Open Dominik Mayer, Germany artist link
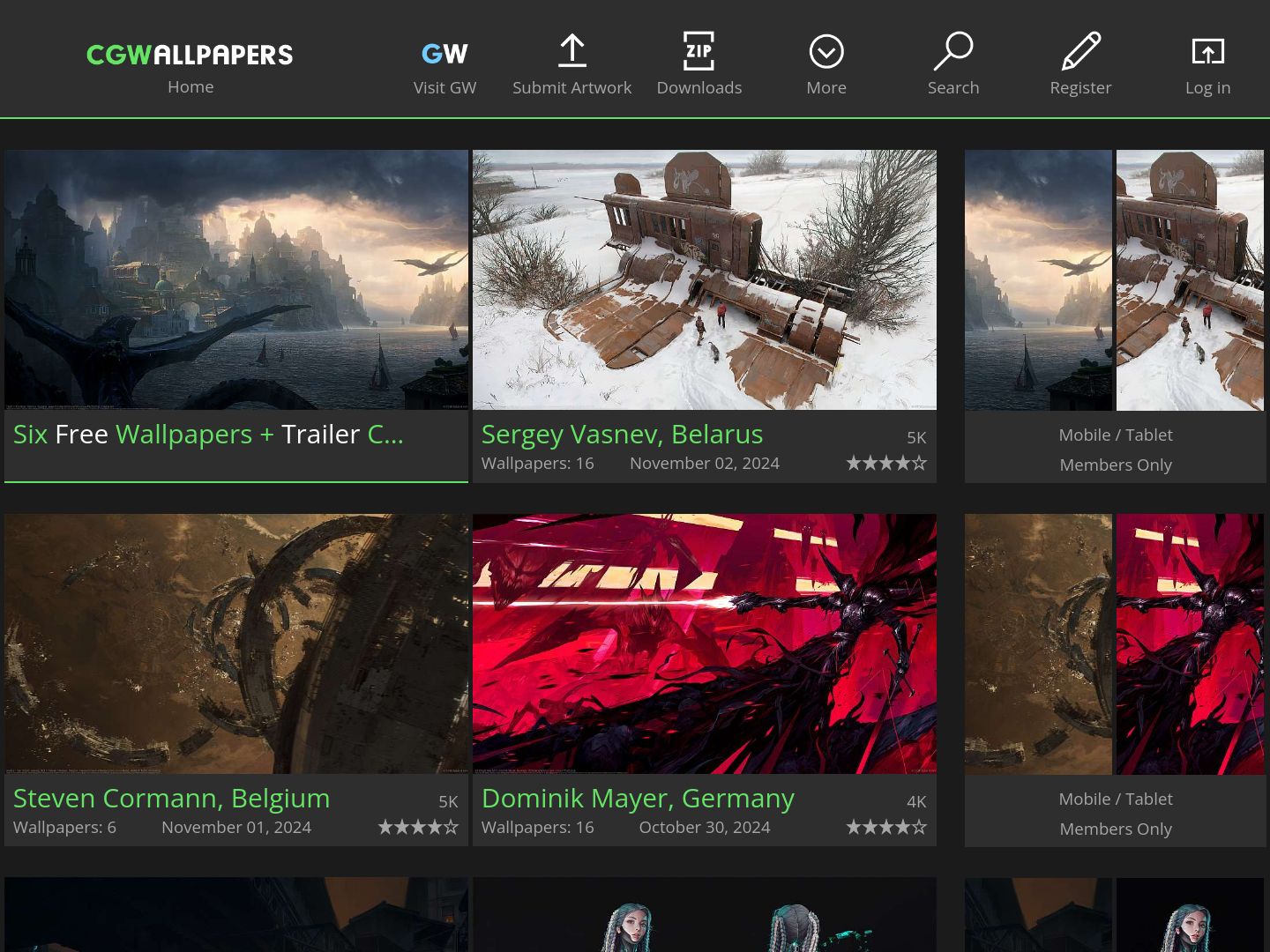Screen dimensions: 1270x952 [x=638, y=798]
